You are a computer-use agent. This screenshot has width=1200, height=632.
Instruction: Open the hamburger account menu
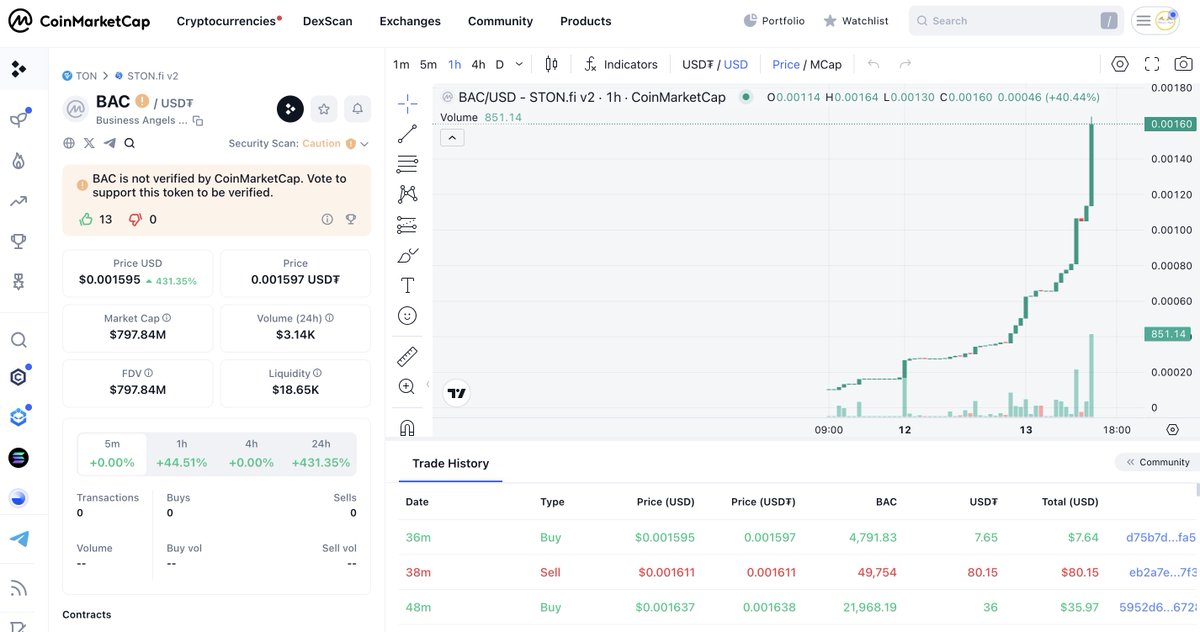point(1144,20)
